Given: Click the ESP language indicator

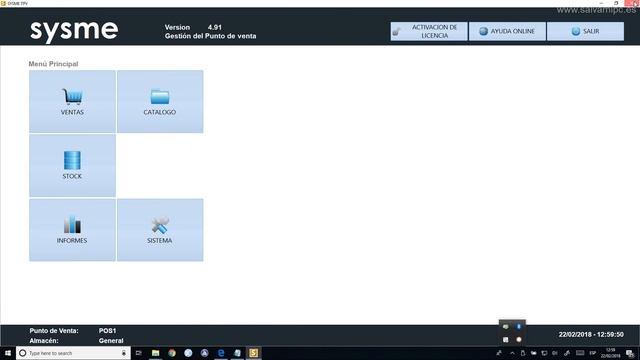Looking at the screenshot, I should point(593,353).
